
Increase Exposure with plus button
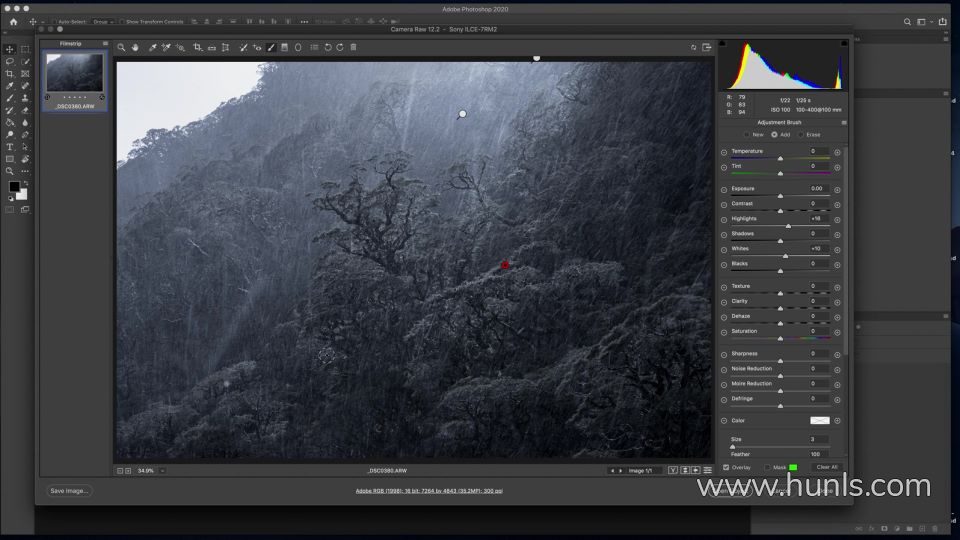coord(837,190)
